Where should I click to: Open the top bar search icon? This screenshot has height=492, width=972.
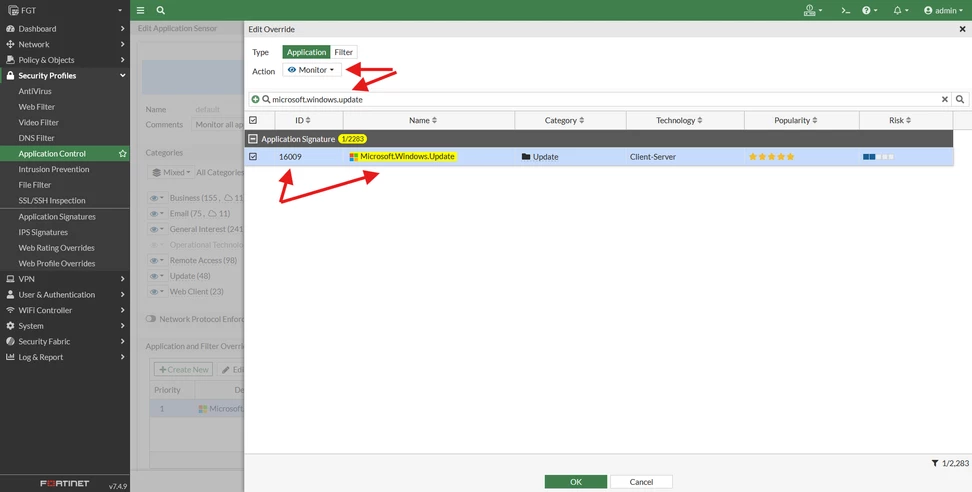coord(161,11)
